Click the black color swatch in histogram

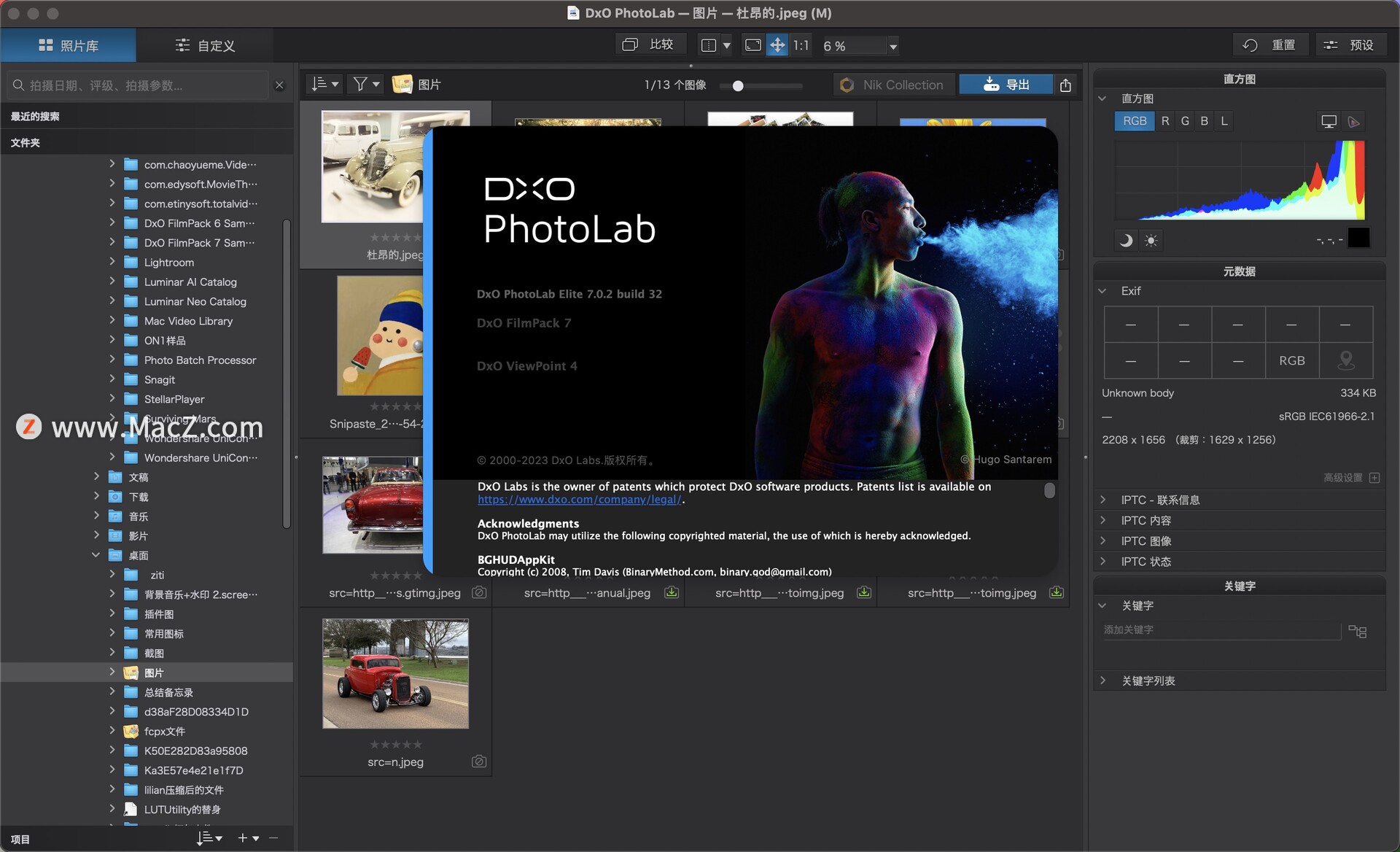(x=1358, y=238)
